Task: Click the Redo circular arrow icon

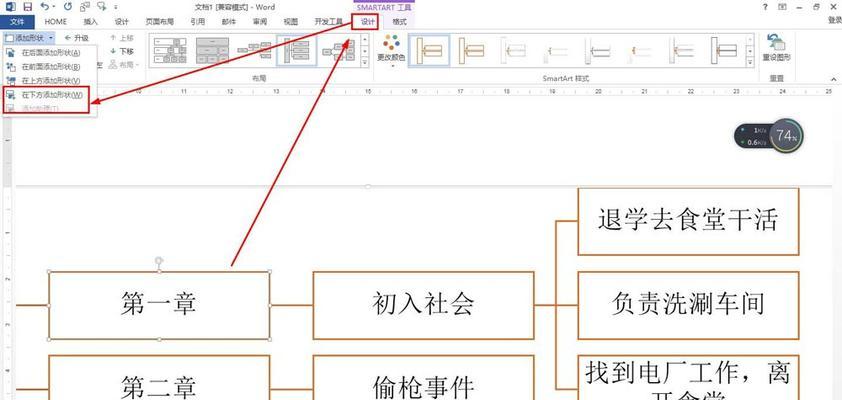Action: [68, 7]
